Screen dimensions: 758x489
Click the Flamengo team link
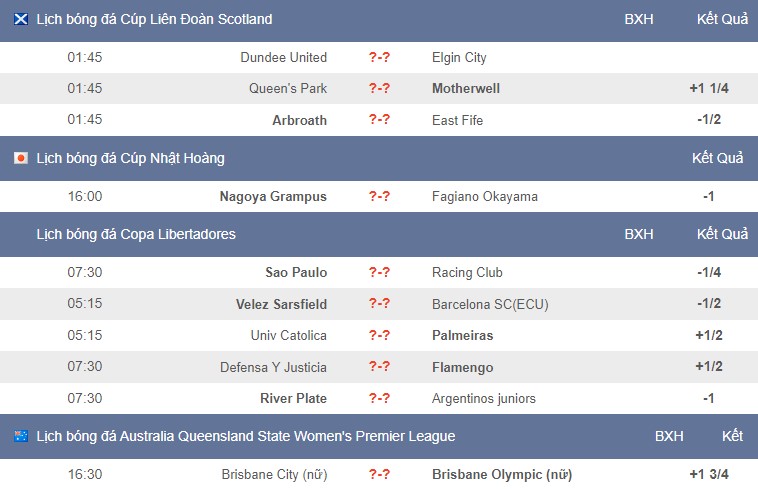tap(463, 367)
